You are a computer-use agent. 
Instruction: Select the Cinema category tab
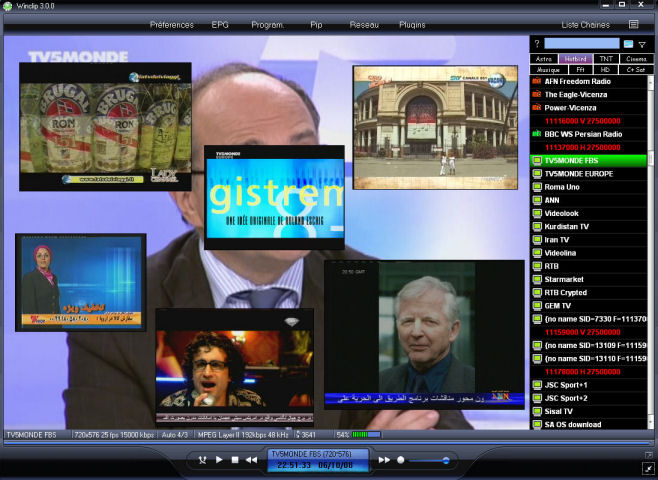click(x=636, y=59)
